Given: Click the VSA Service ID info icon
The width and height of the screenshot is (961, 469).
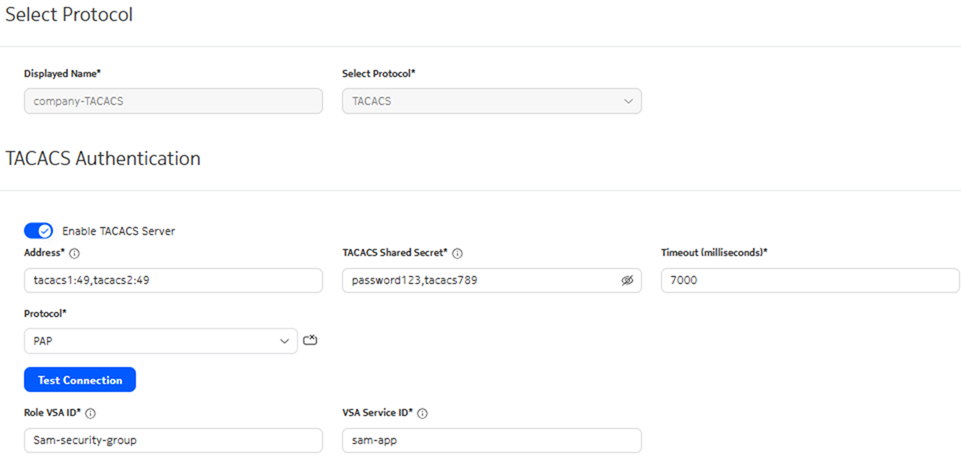Looking at the screenshot, I should [x=422, y=413].
